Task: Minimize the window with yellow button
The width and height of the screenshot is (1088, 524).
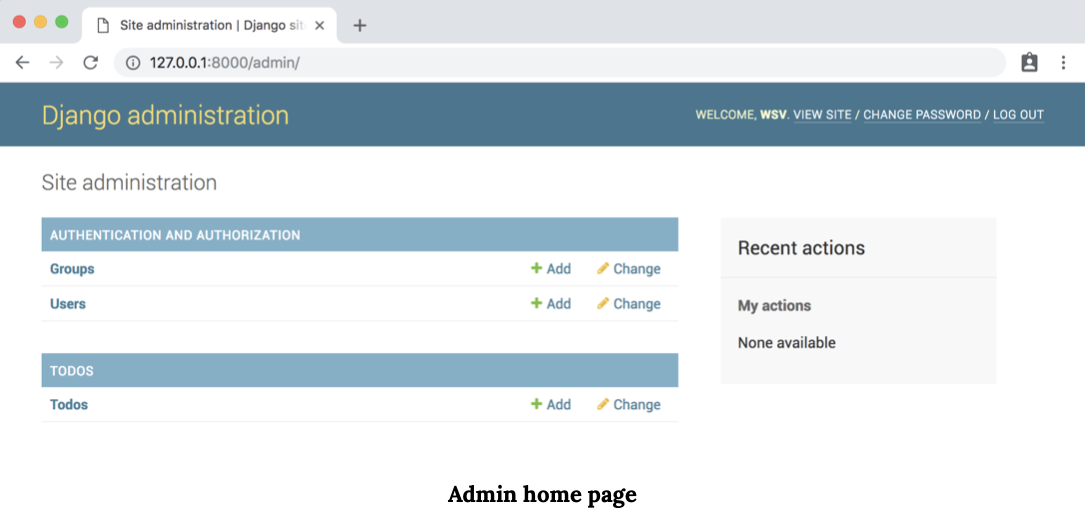Action: tap(40, 22)
